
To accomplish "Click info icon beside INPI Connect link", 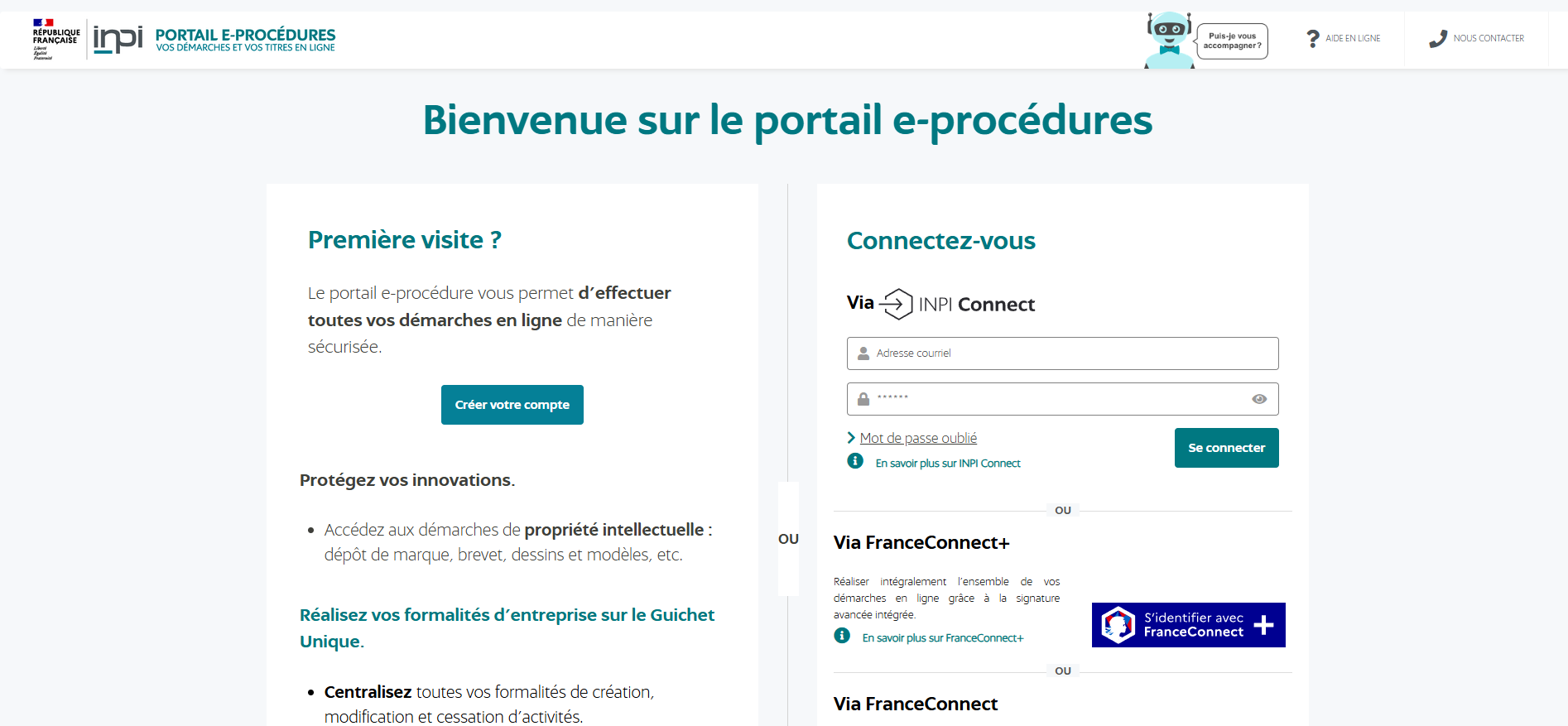I will (855, 461).
